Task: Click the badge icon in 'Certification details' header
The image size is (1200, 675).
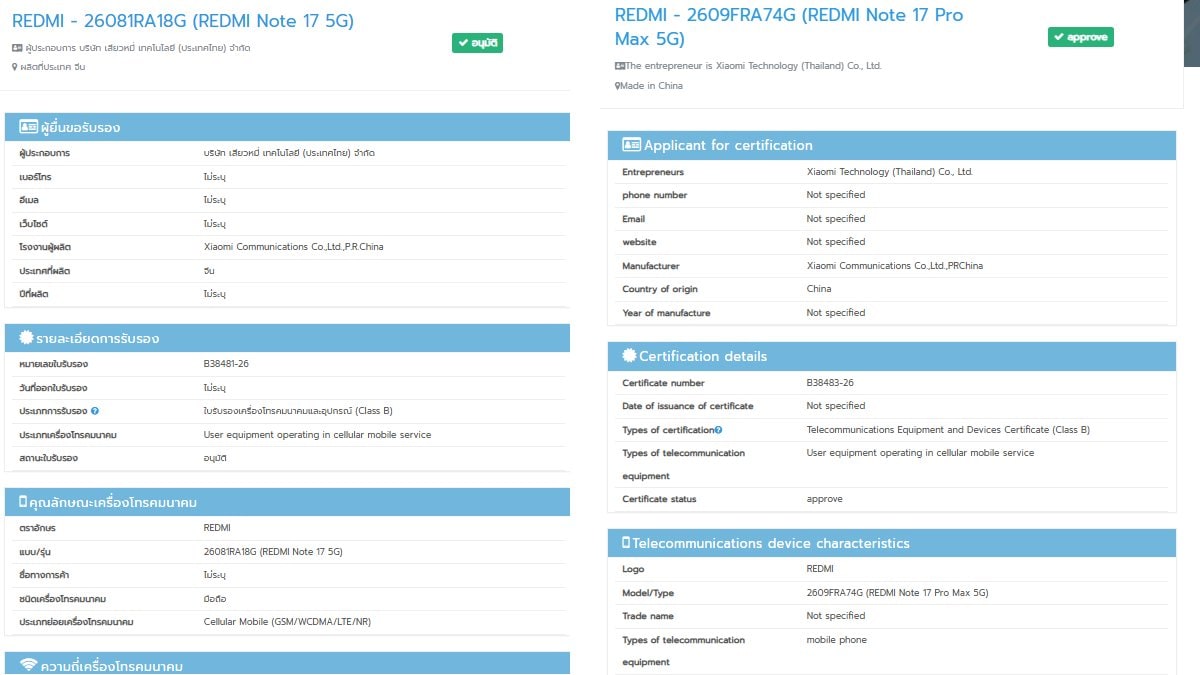Action: click(629, 356)
